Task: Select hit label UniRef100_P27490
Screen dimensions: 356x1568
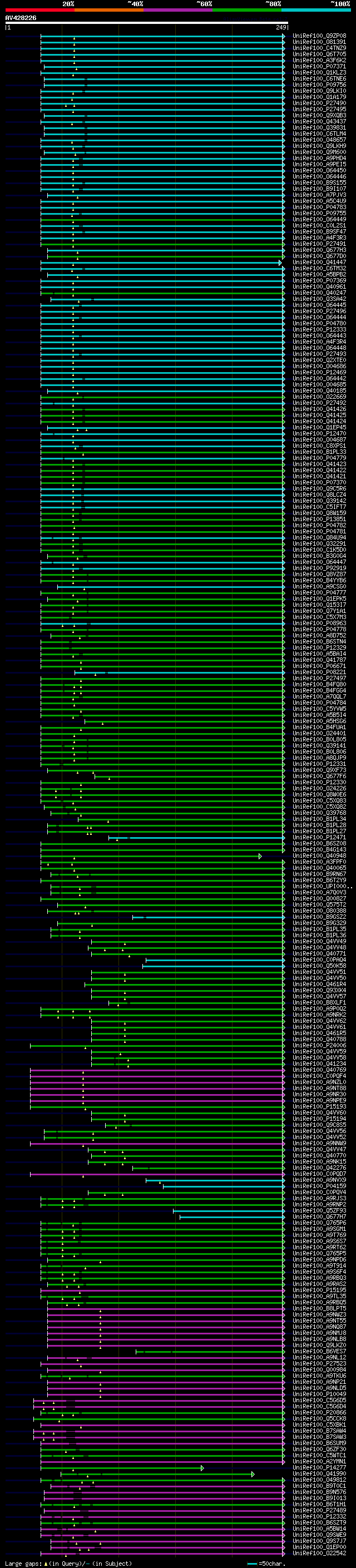Action: [319, 103]
